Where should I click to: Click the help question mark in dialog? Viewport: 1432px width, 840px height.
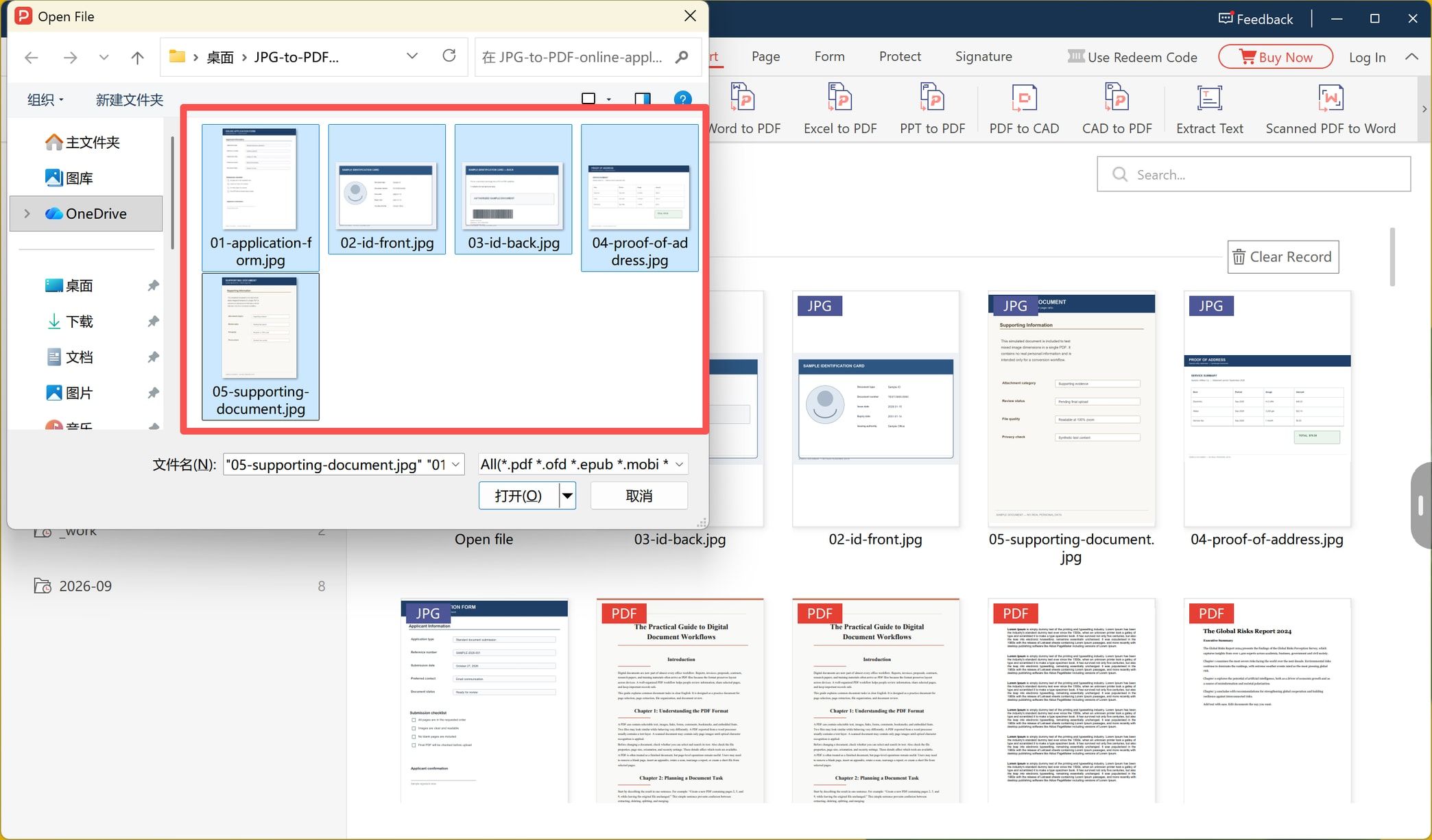pyautogui.click(x=682, y=99)
